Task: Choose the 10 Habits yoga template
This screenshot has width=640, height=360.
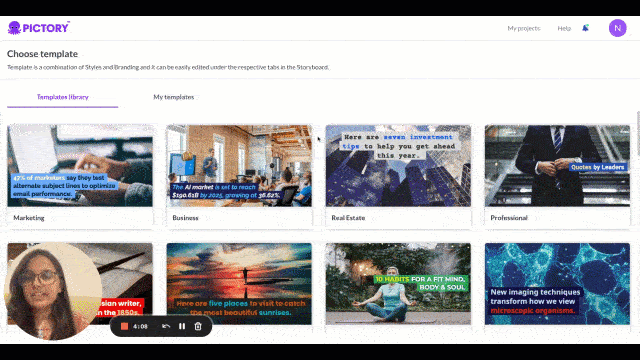Action: pyautogui.click(x=398, y=284)
